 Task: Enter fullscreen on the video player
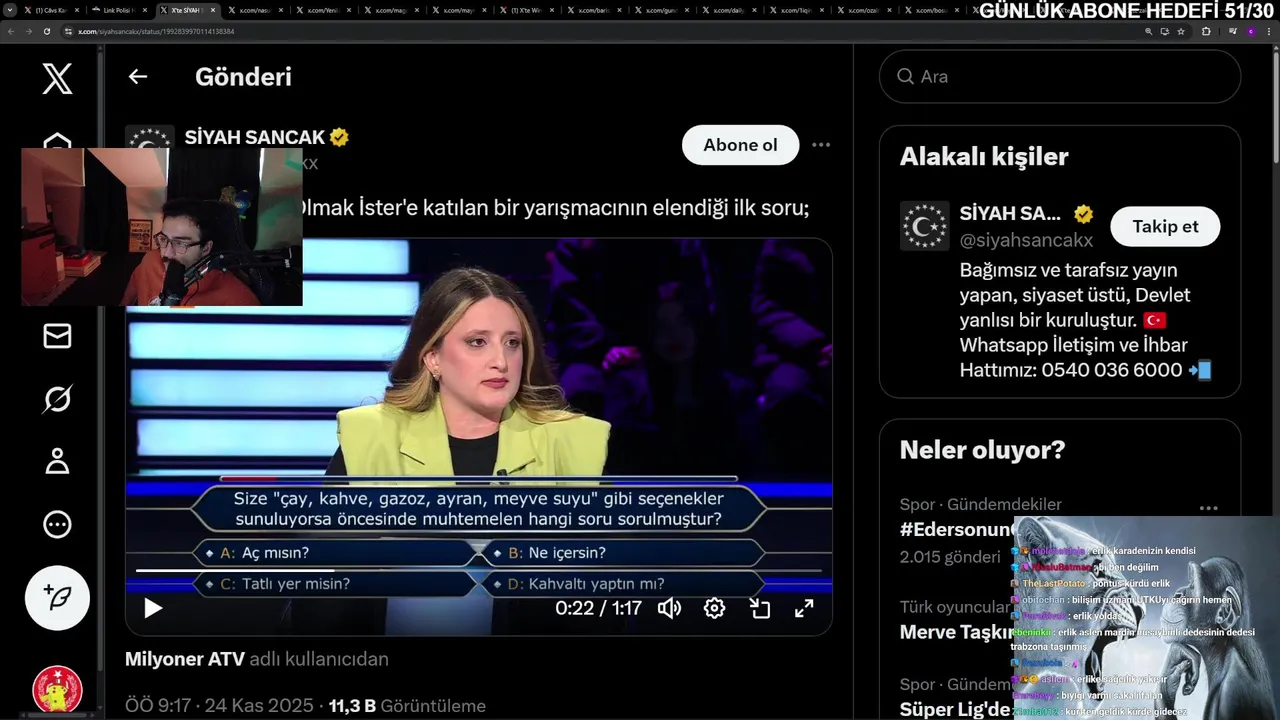pos(804,608)
